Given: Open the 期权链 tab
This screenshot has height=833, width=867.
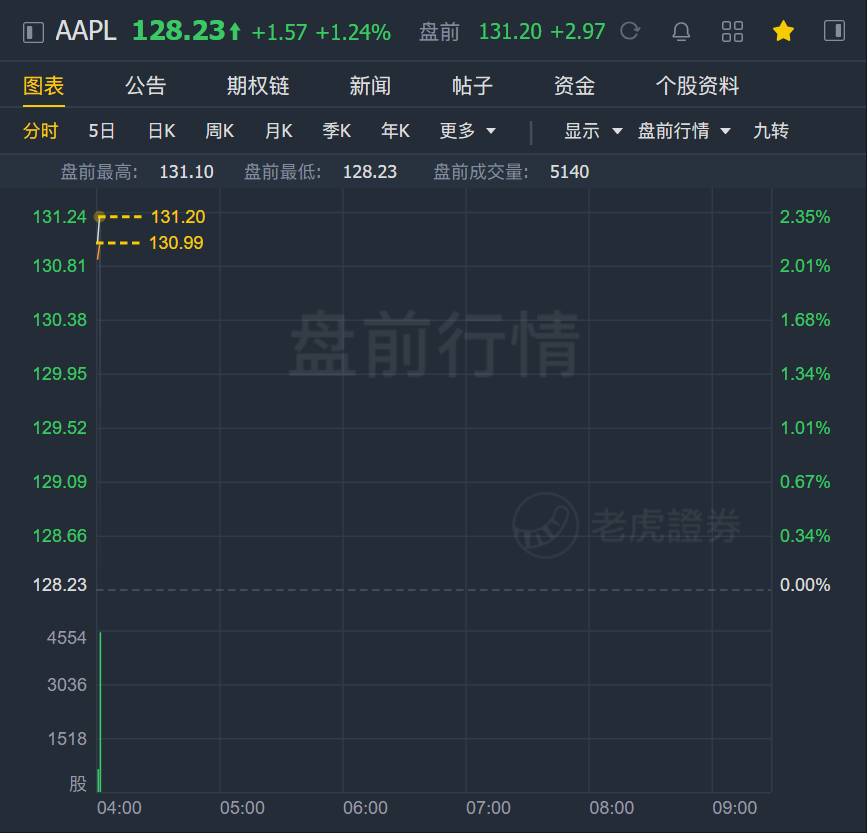Looking at the screenshot, I should pos(258,86).
